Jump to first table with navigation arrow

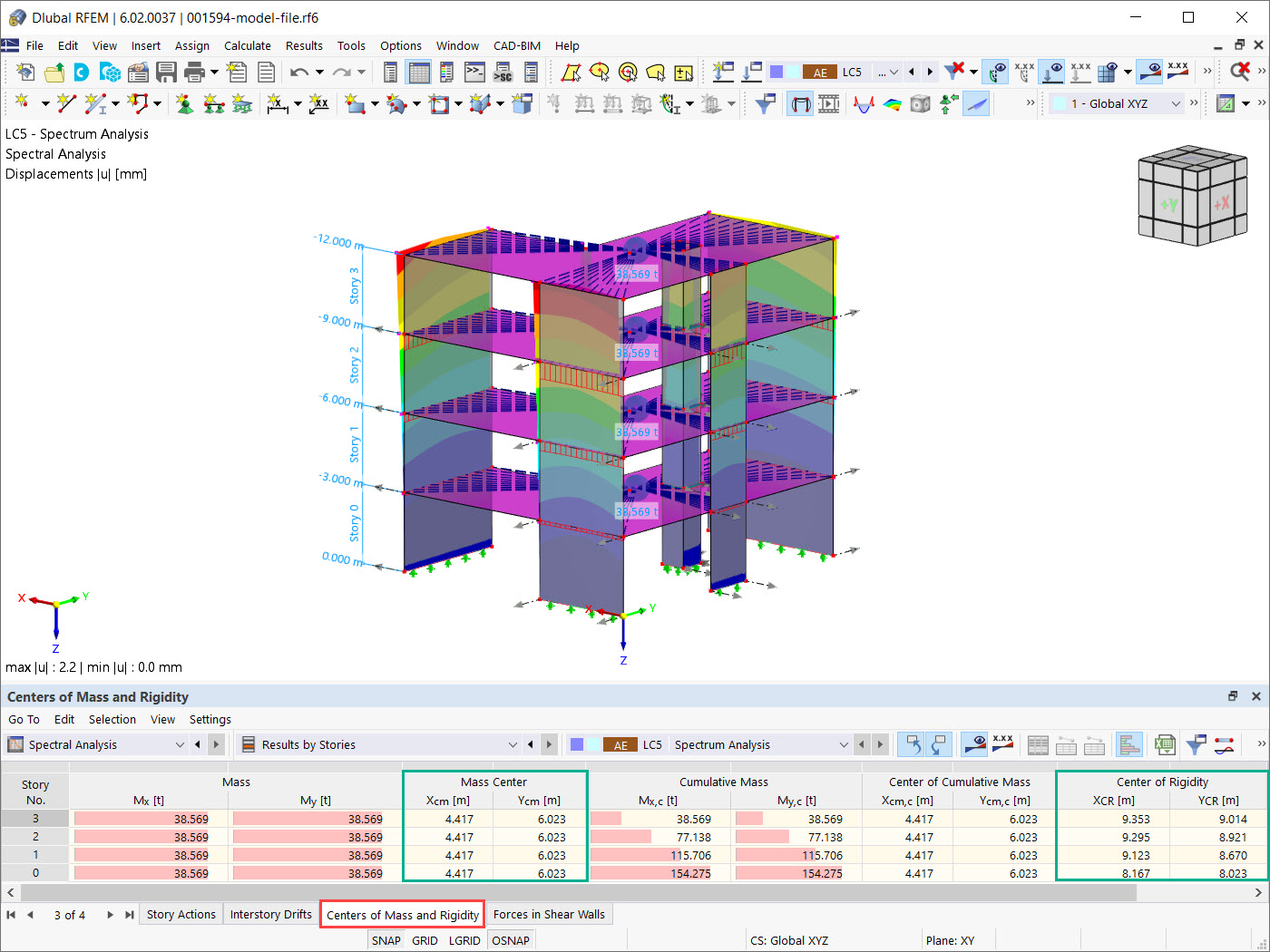(x=11, y=915)
